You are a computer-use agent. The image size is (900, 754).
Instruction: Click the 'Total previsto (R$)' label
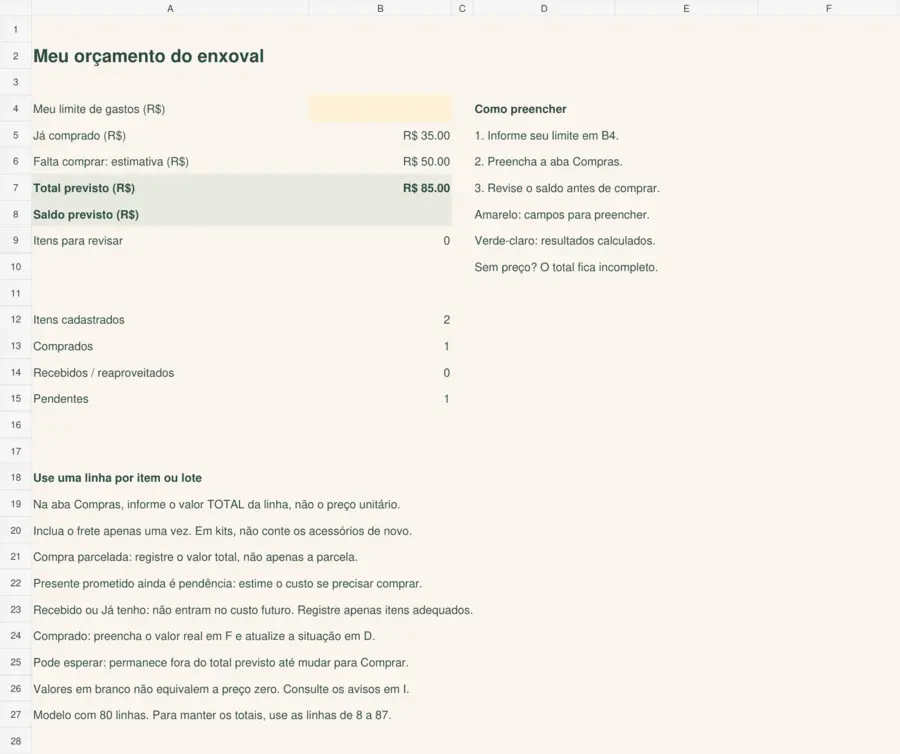(84, 188)
